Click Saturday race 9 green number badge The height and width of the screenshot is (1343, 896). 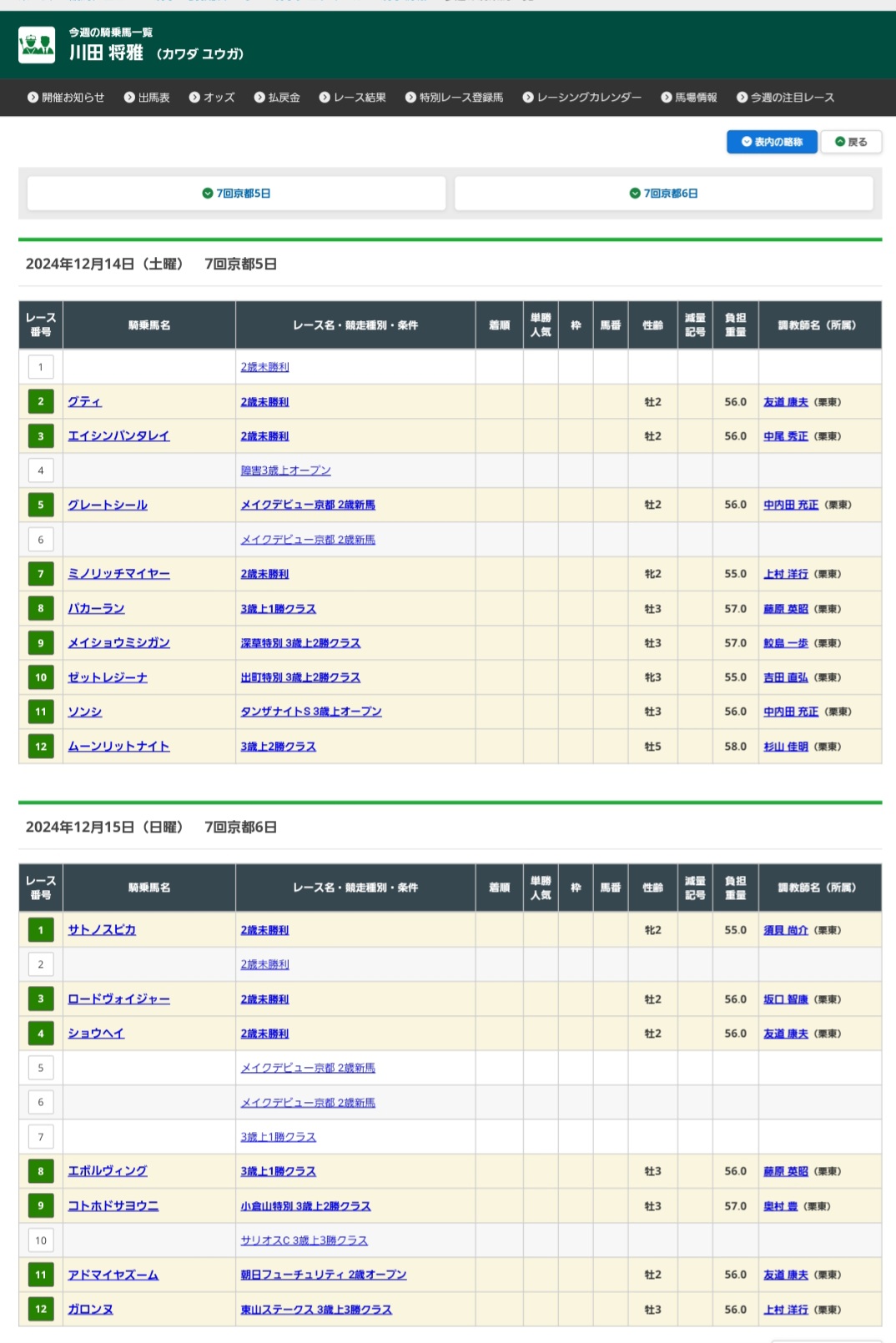pyautogui.click(x=41, y=643)
